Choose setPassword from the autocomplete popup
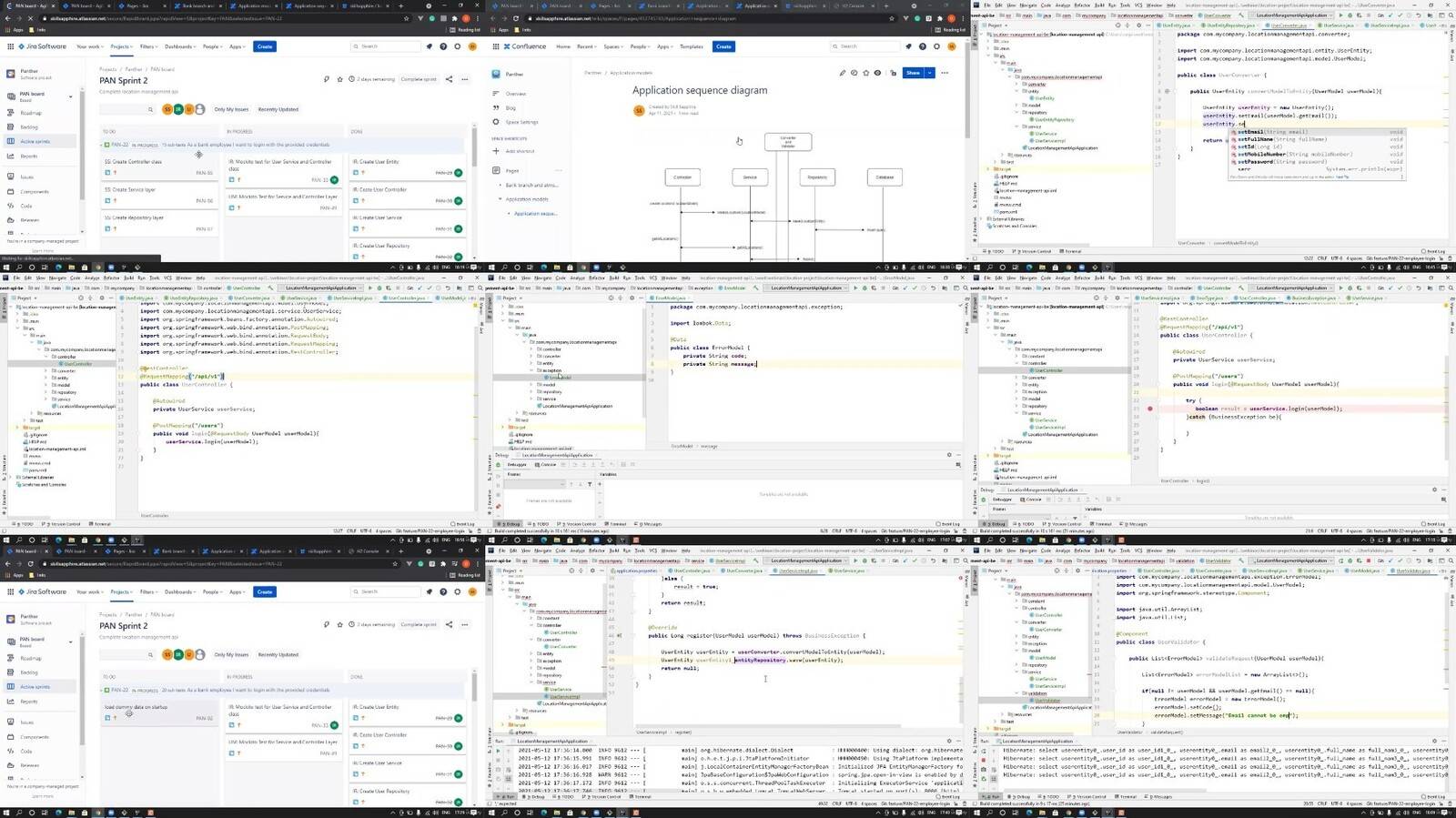Screen dimensions: 1456x818 coord(1316,161)
